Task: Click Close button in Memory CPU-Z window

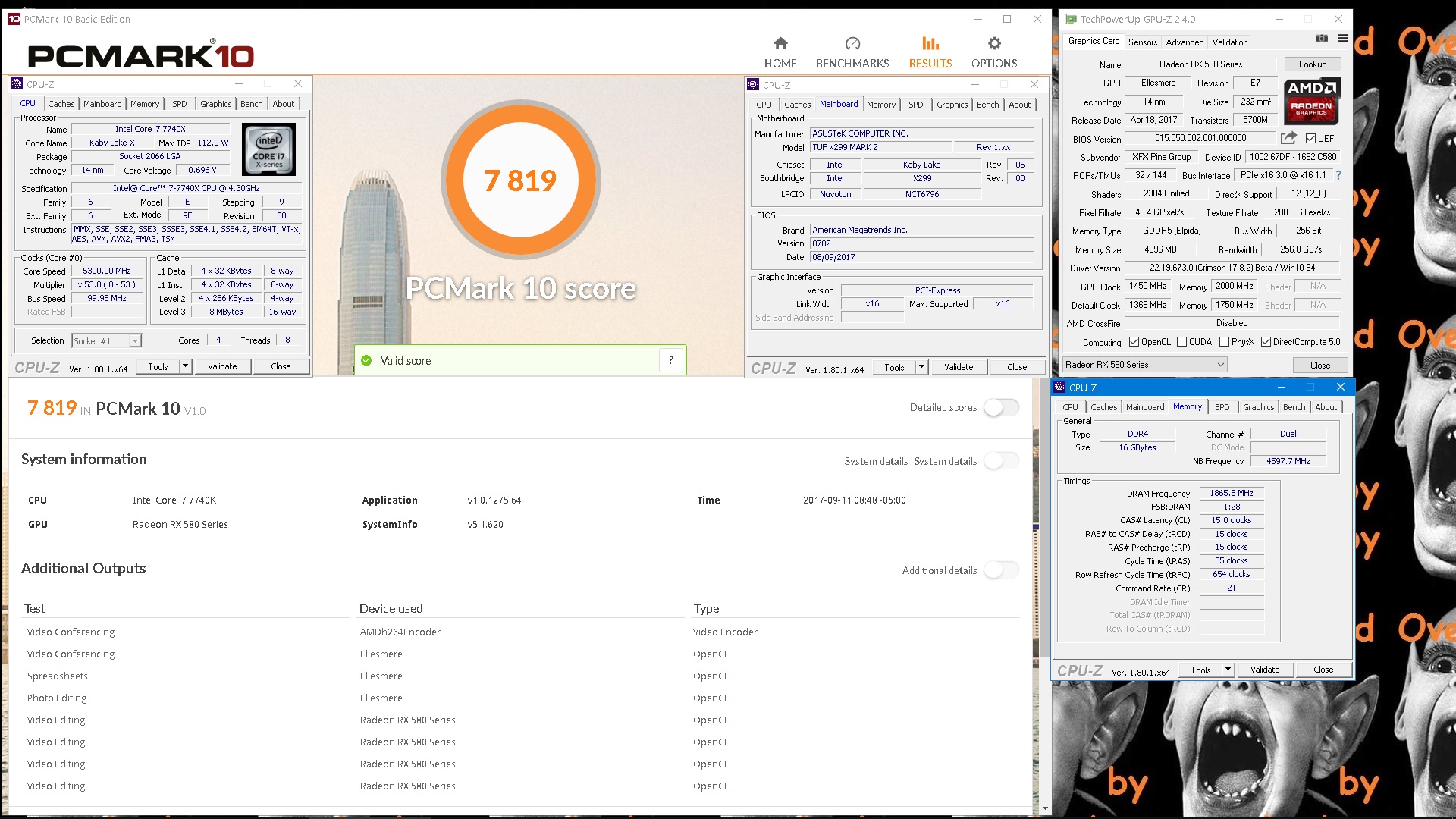Action: point(1323,670)
